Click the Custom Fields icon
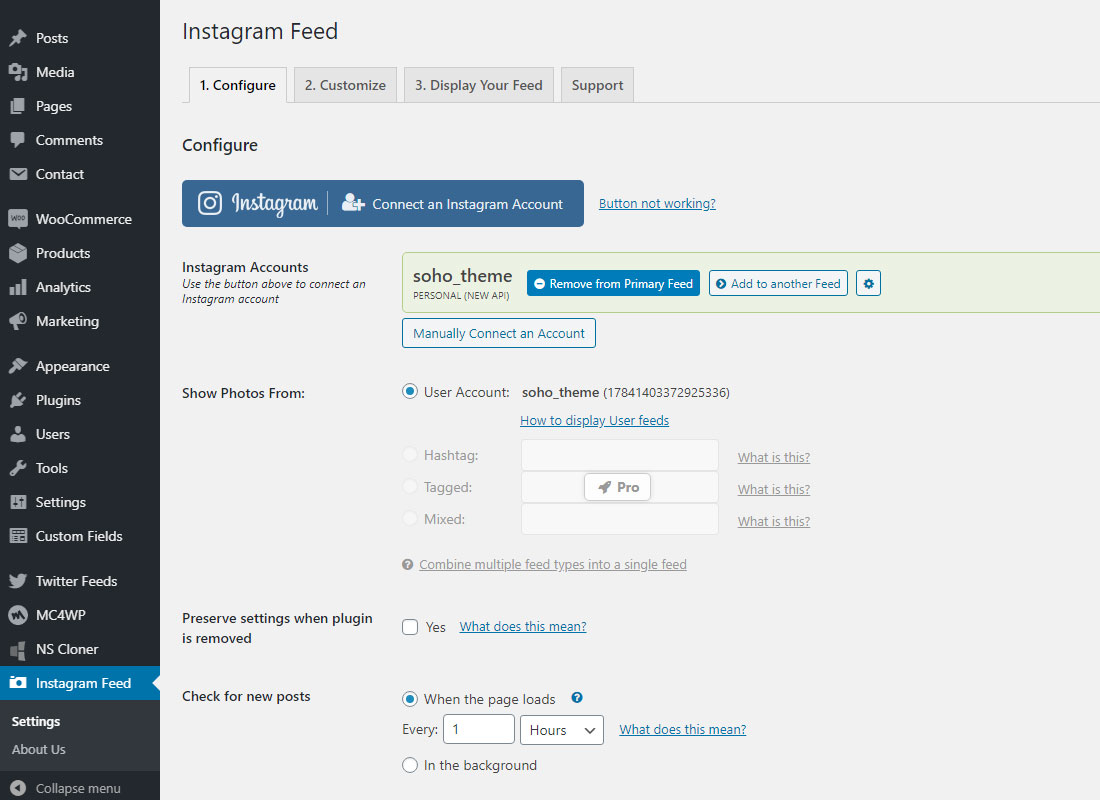This screenshot has height=800, width=1100. point(18,536)
